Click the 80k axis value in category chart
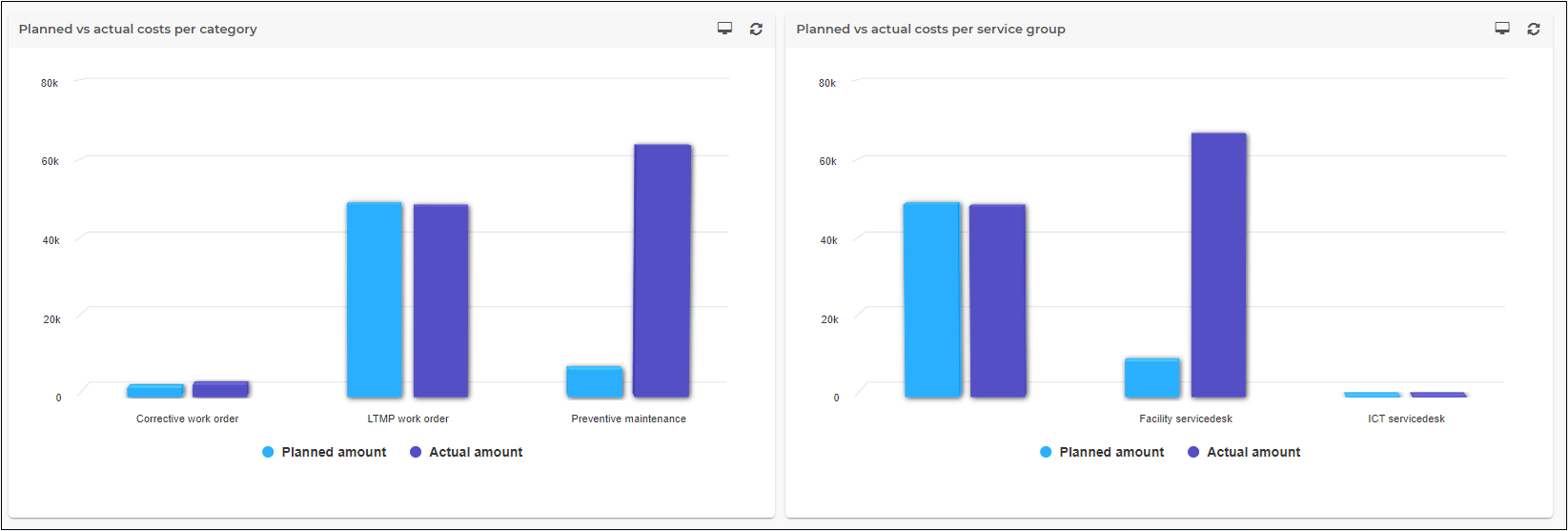The image size is (1568, 531). tap(50, 83)
